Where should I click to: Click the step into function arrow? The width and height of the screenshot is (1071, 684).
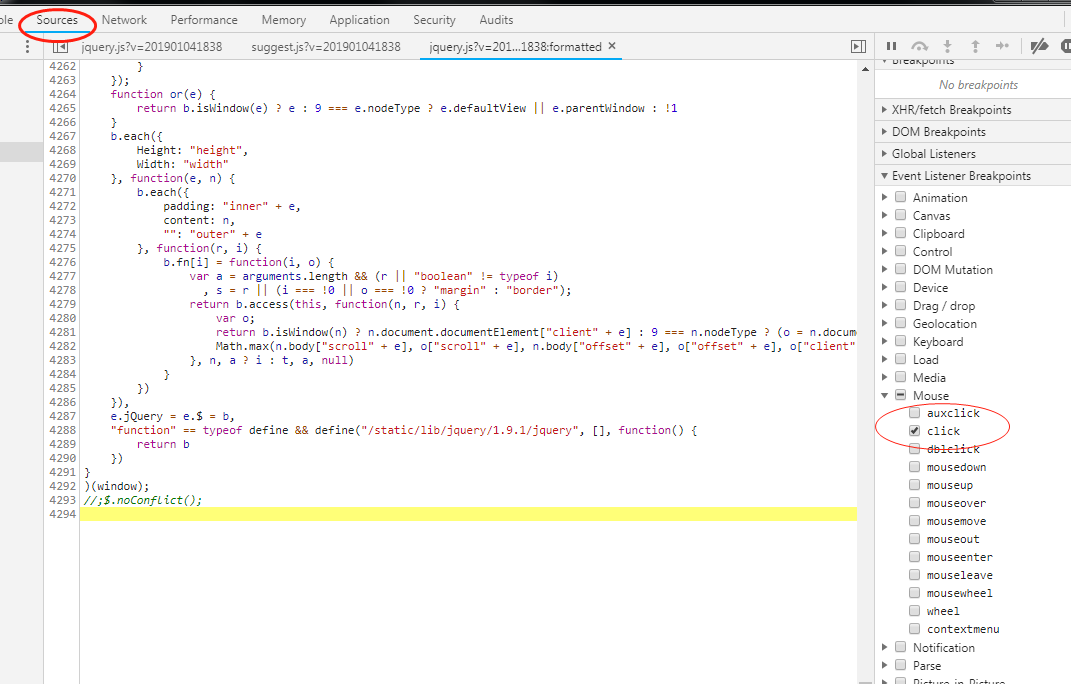948,46
